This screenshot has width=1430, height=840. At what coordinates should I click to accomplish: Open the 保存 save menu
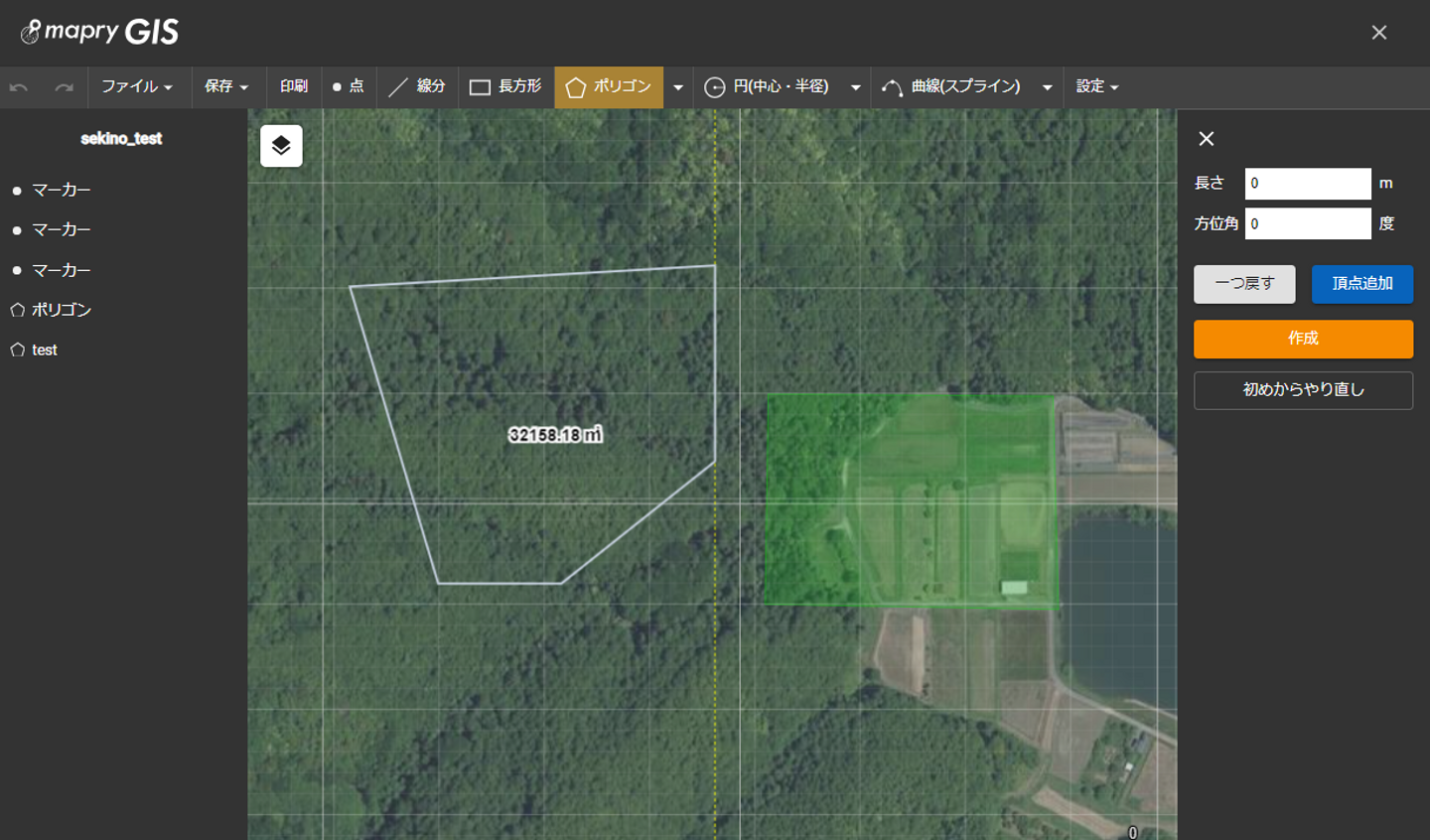tap(226, 87)
